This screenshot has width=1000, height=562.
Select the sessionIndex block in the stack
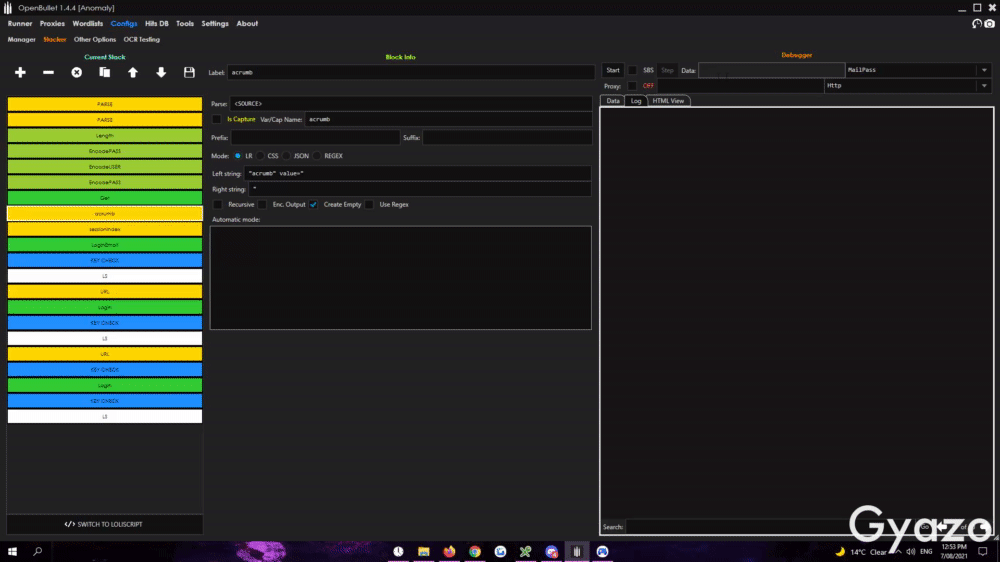coord(105,229)
